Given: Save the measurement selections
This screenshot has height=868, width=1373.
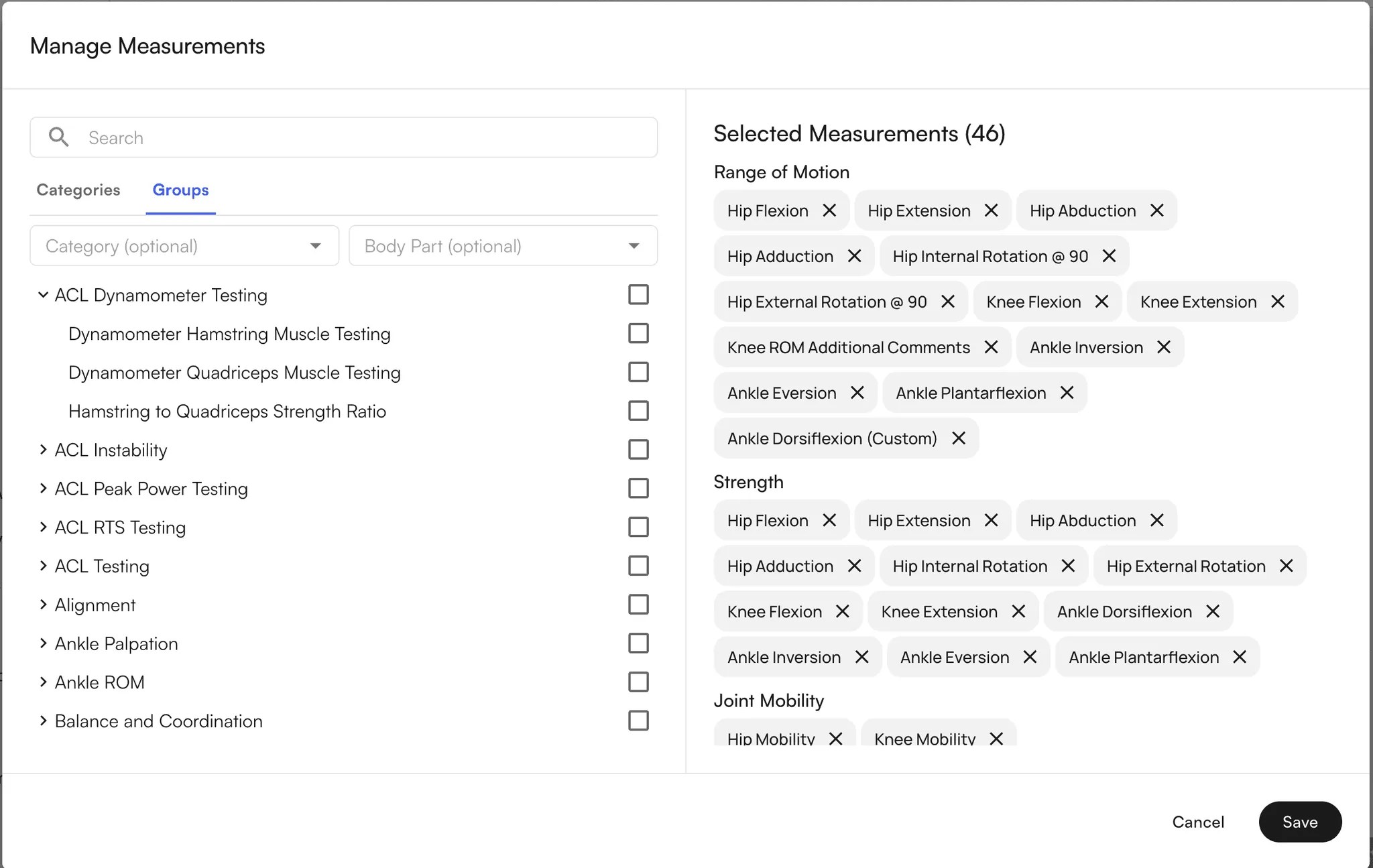Looking at the screenshot, I should (1299, 822).
